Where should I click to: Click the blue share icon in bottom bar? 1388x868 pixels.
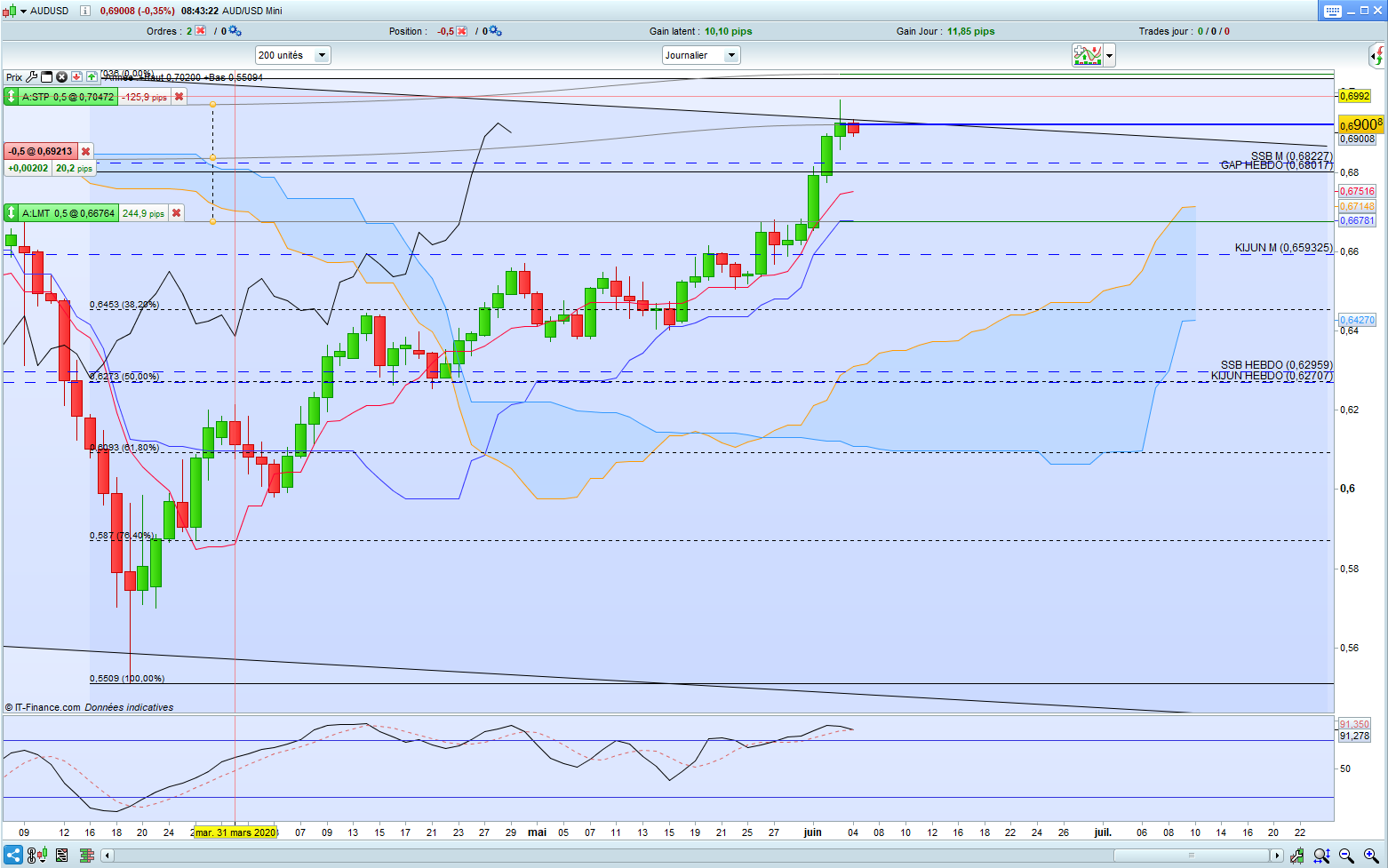pos(13,856)
